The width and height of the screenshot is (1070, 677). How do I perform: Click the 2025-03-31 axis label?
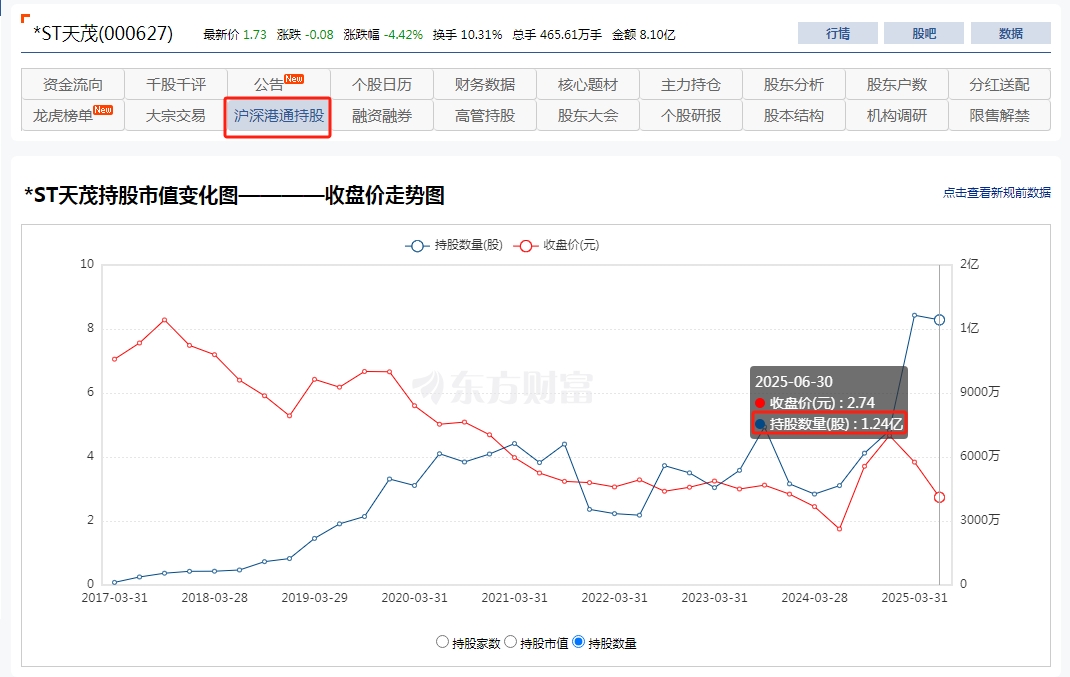(914, 598)
